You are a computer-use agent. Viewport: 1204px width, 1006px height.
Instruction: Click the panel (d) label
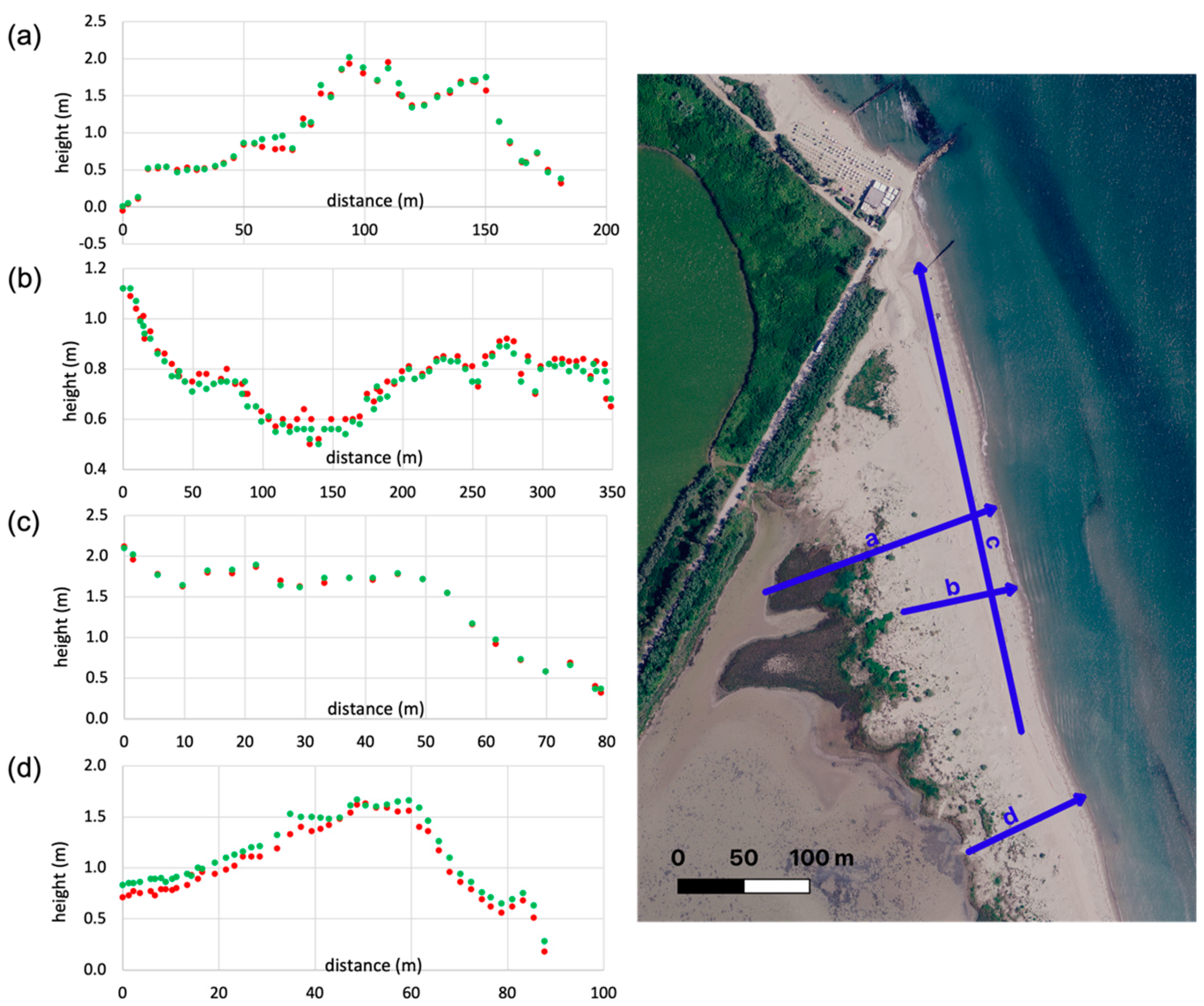pos(24,769)
